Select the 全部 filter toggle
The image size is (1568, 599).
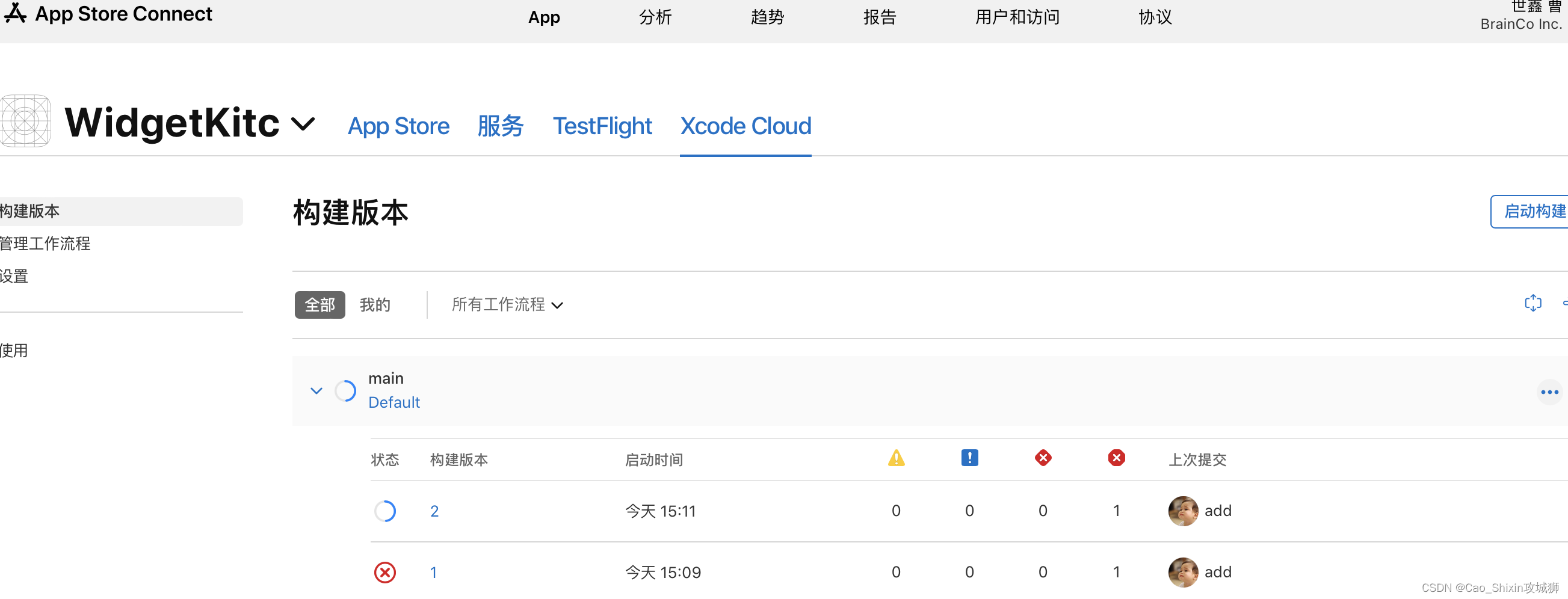click(319, 305)
